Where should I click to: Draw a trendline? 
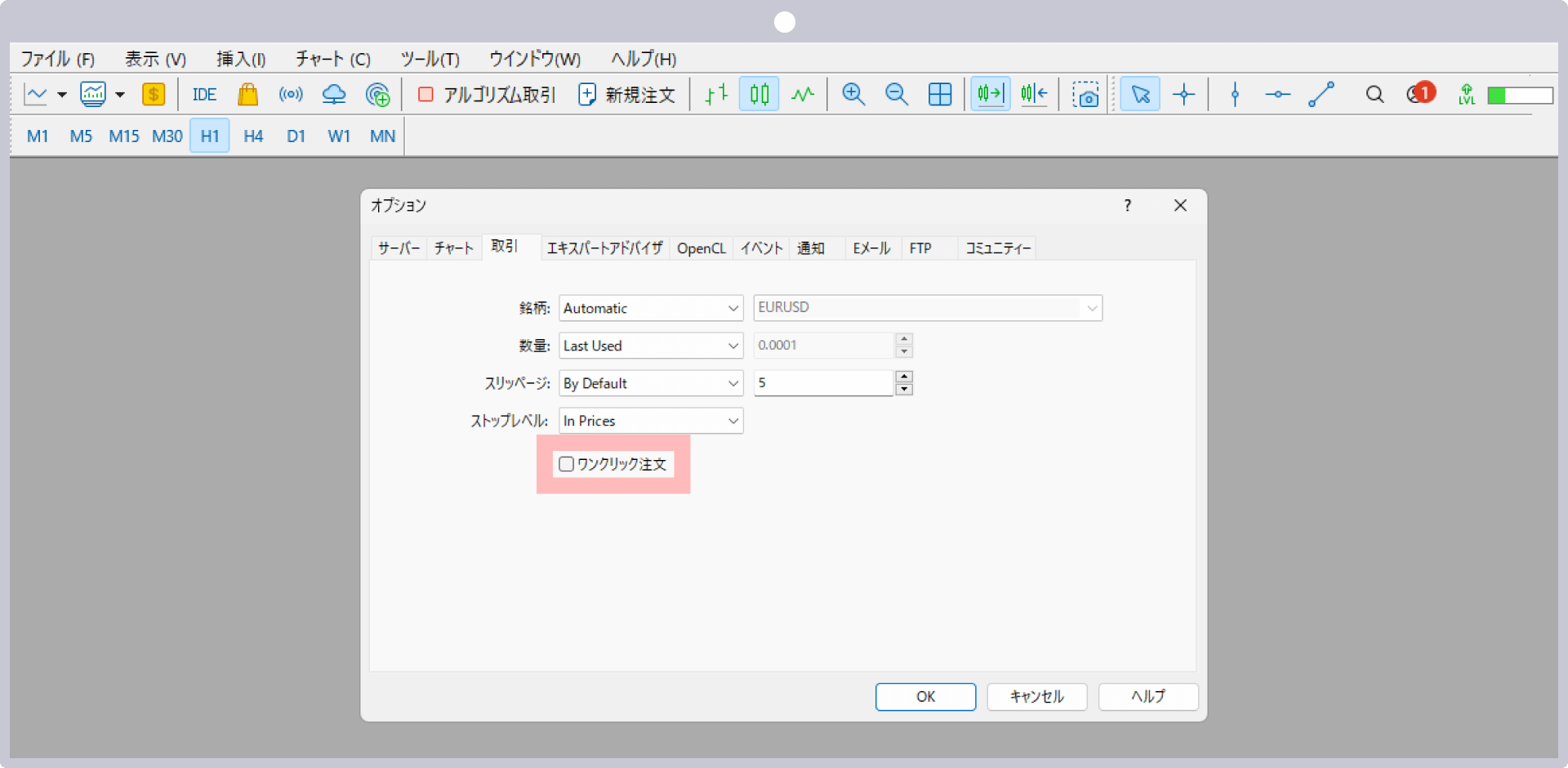click(1321, 95)
